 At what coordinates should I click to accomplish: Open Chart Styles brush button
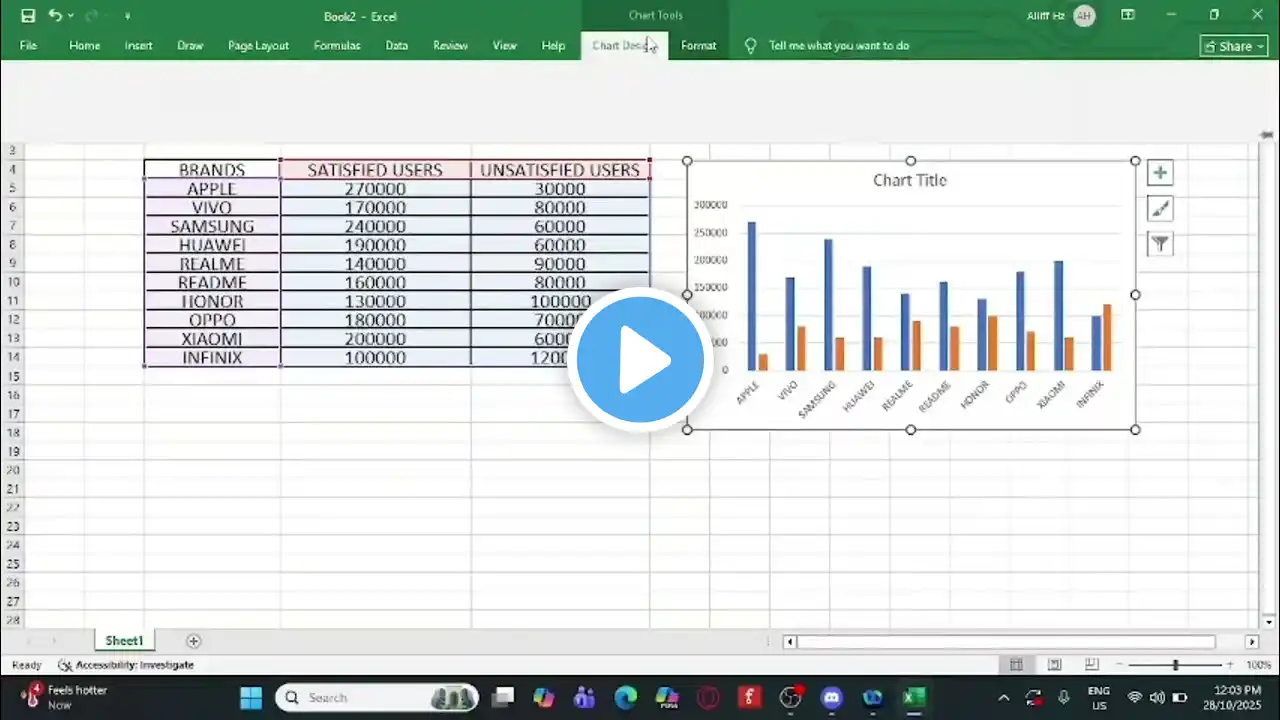point(1160,209)
